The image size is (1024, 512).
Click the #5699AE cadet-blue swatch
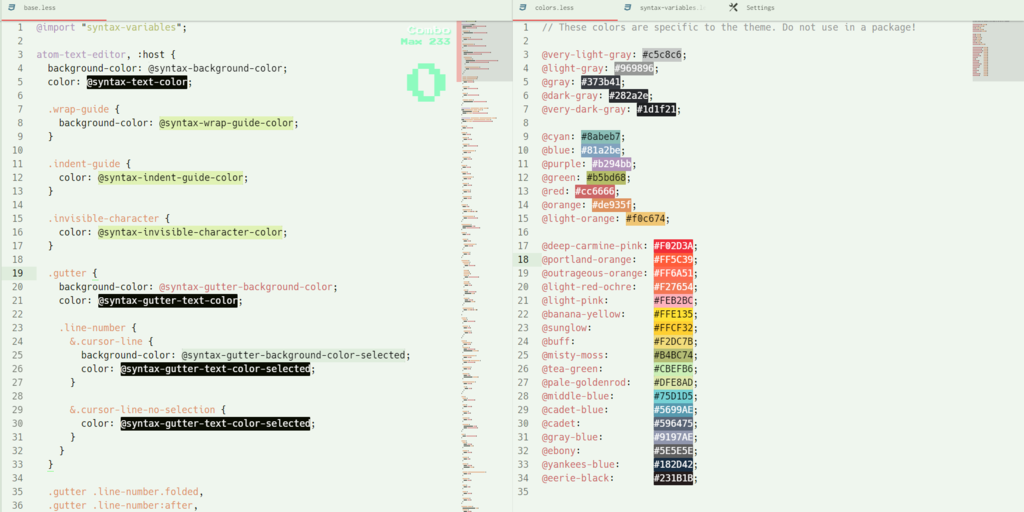point(673,410)
